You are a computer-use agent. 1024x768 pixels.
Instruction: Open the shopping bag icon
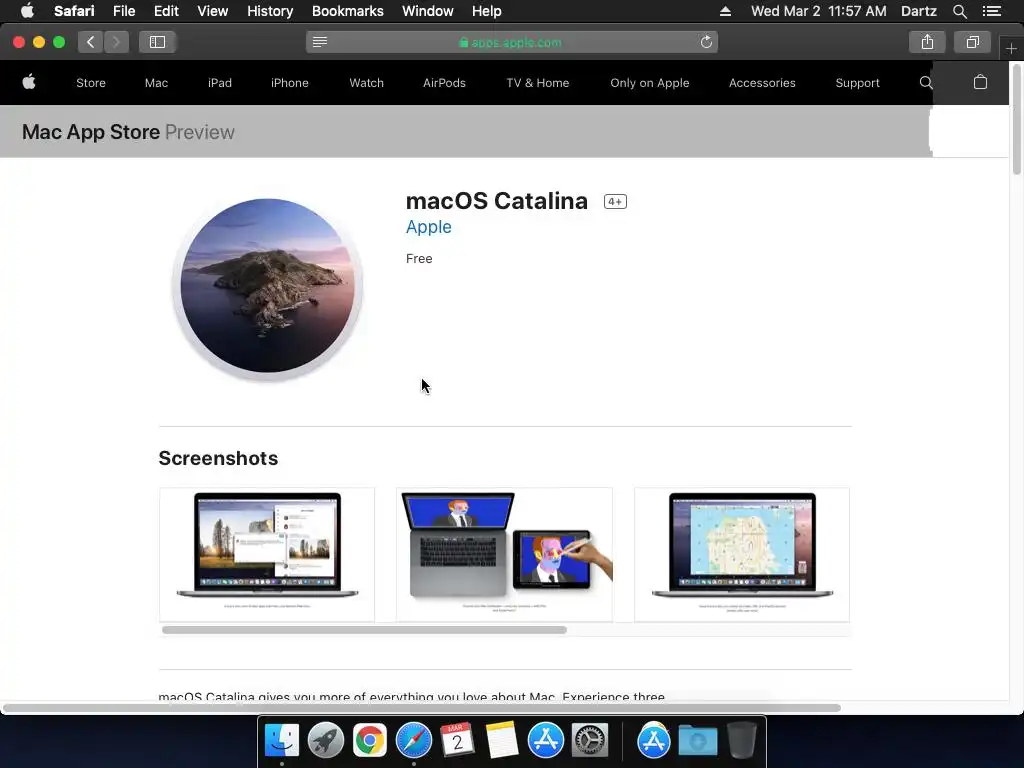(980, 82)
